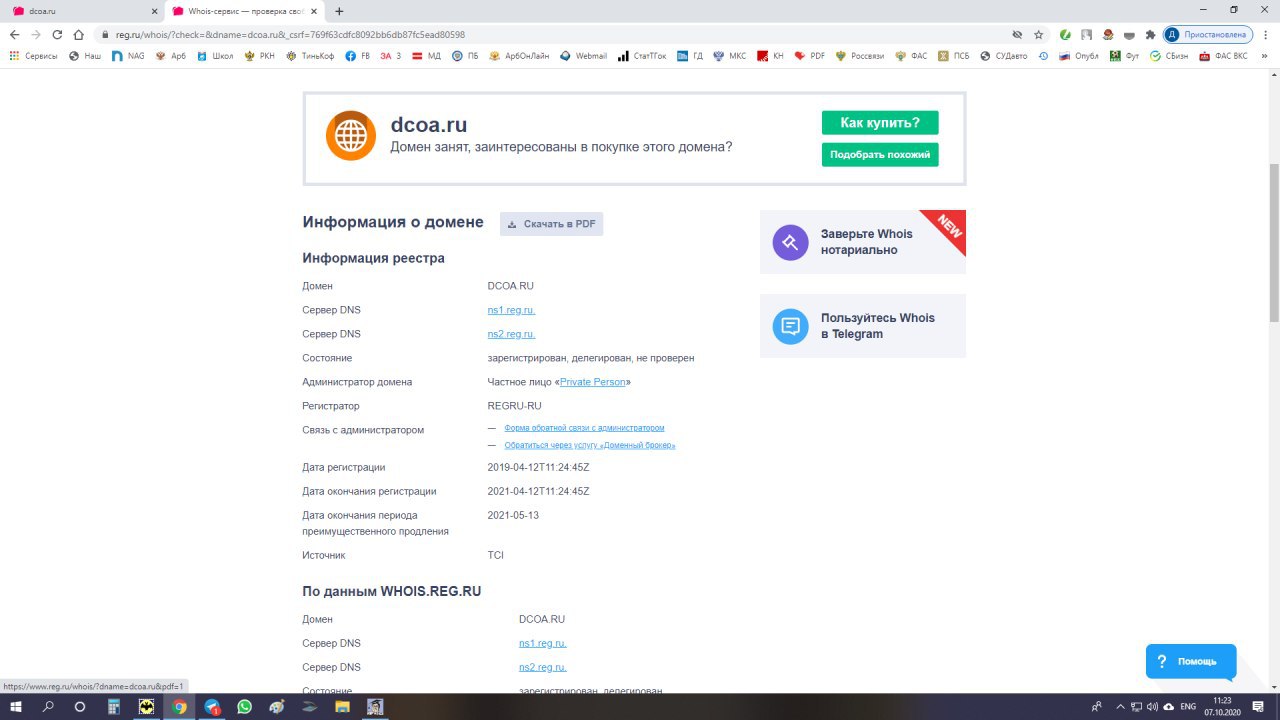Open the Заверьте Whois нотариально card
The height and width of the screenshot is (720, 1280).
[x=863, y=242]
